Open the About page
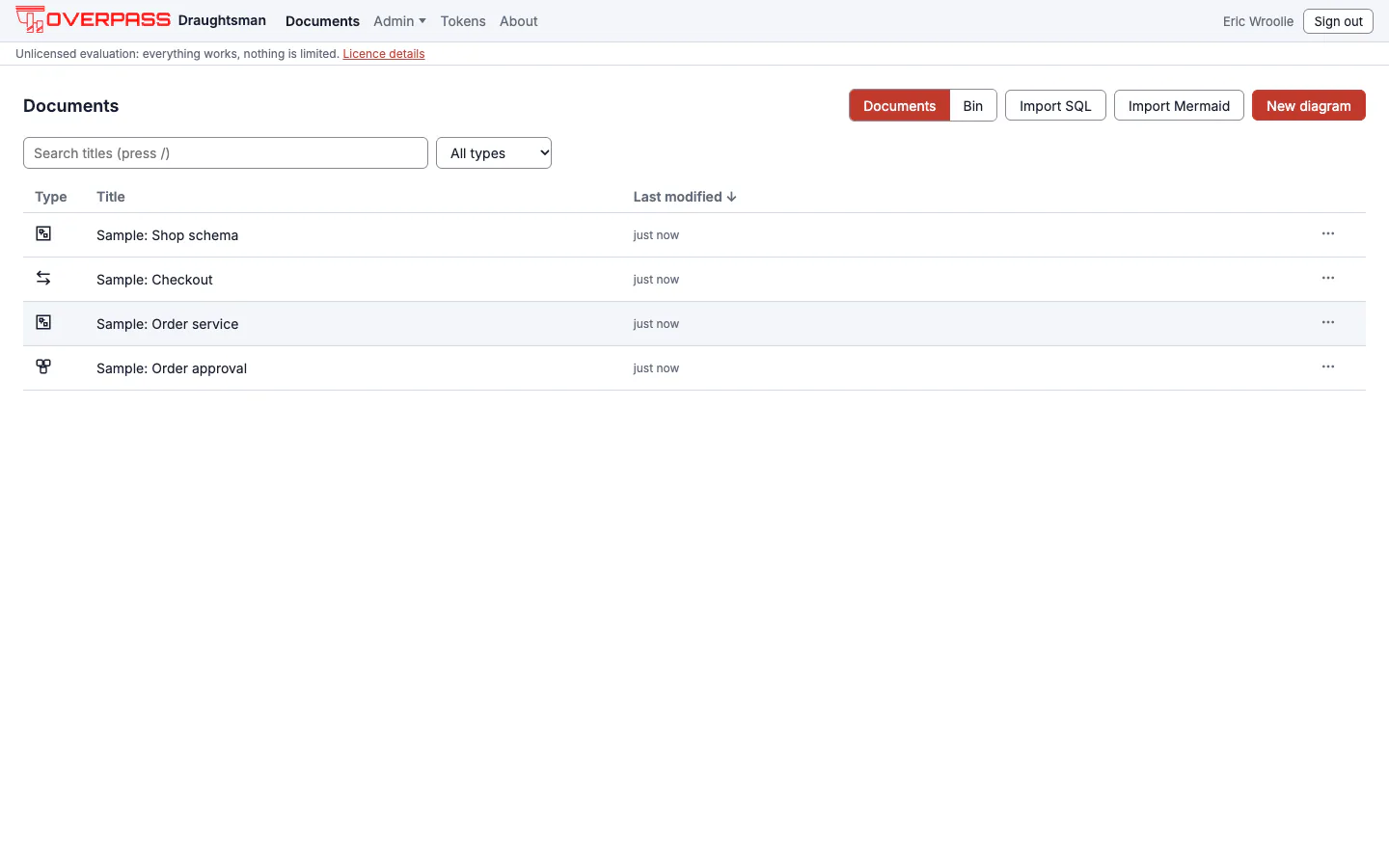This screenshot has height=868, width=1389. [519, 21]
